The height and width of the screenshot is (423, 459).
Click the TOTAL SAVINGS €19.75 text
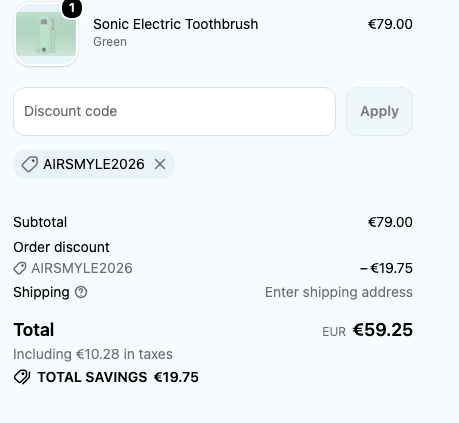(118, 377)
